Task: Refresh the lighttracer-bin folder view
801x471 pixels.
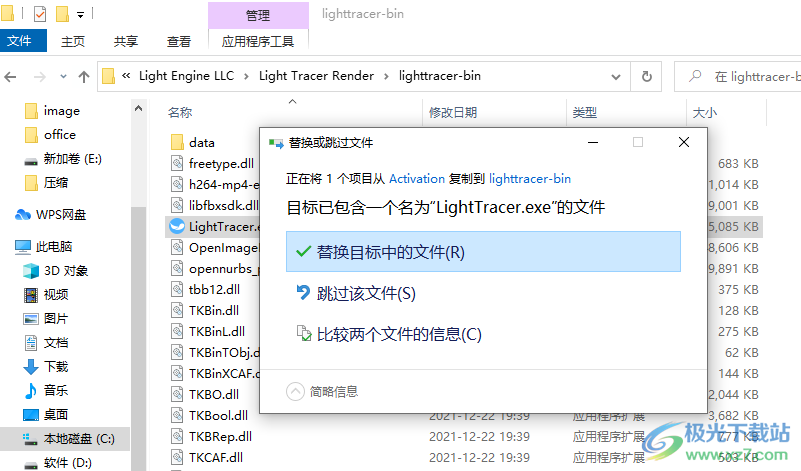Action: coord(646,77)
